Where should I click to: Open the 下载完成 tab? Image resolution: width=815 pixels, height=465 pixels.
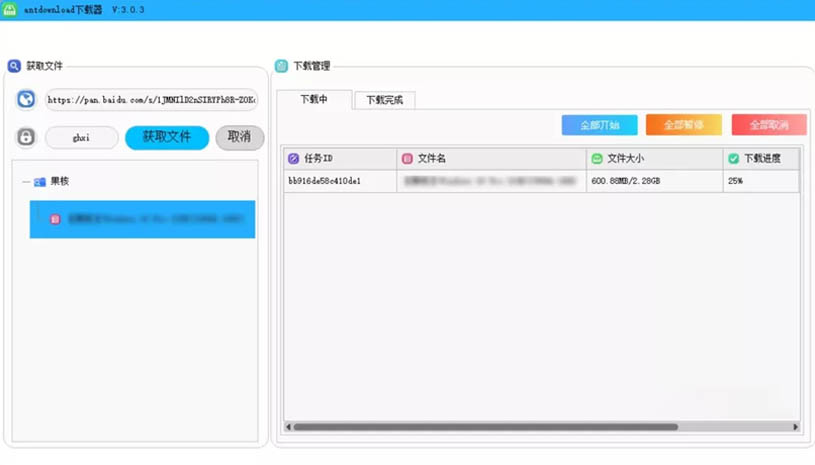384,101
